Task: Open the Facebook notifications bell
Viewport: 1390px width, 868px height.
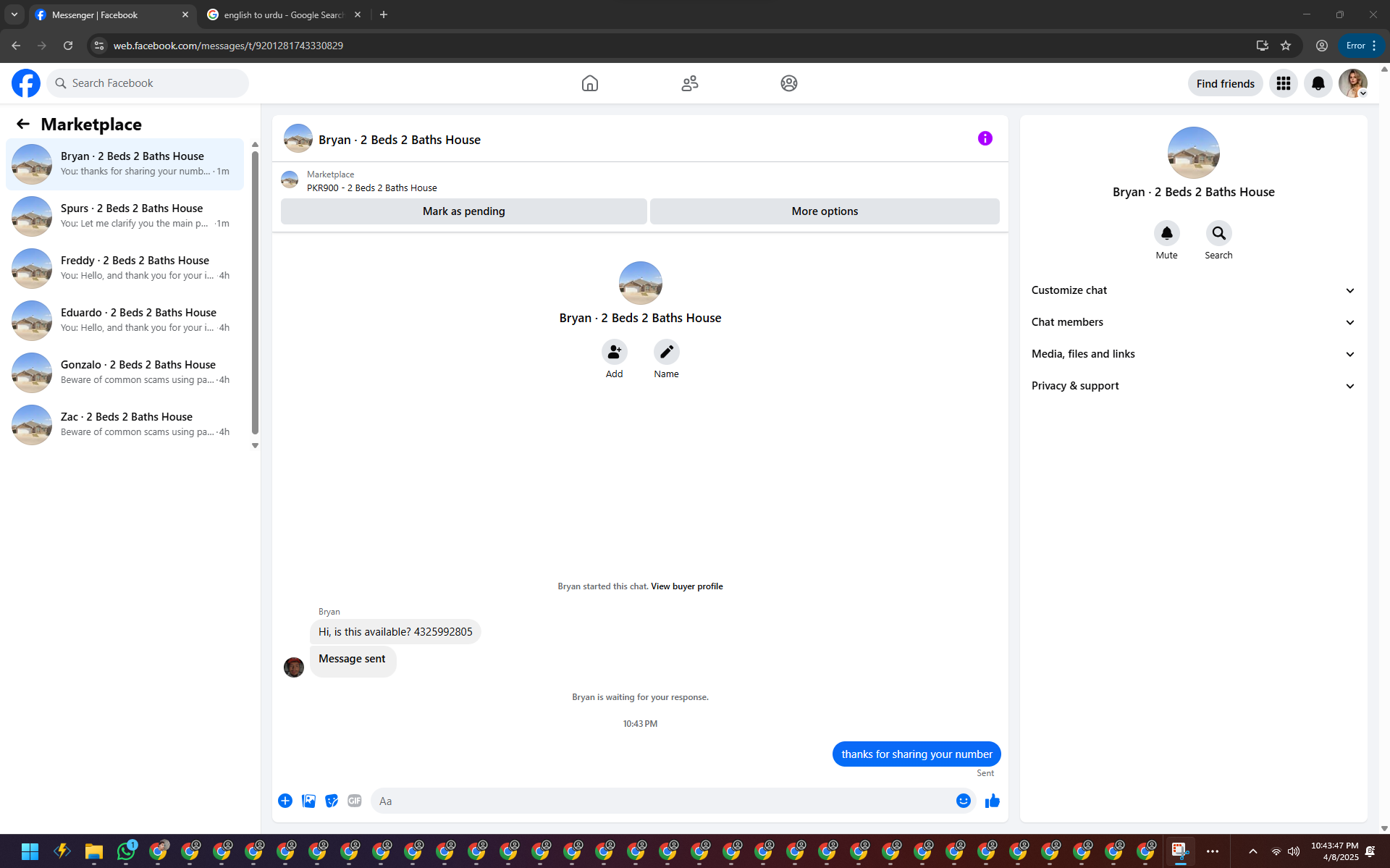Action: pyautogui.click(x=1318, y=83)
